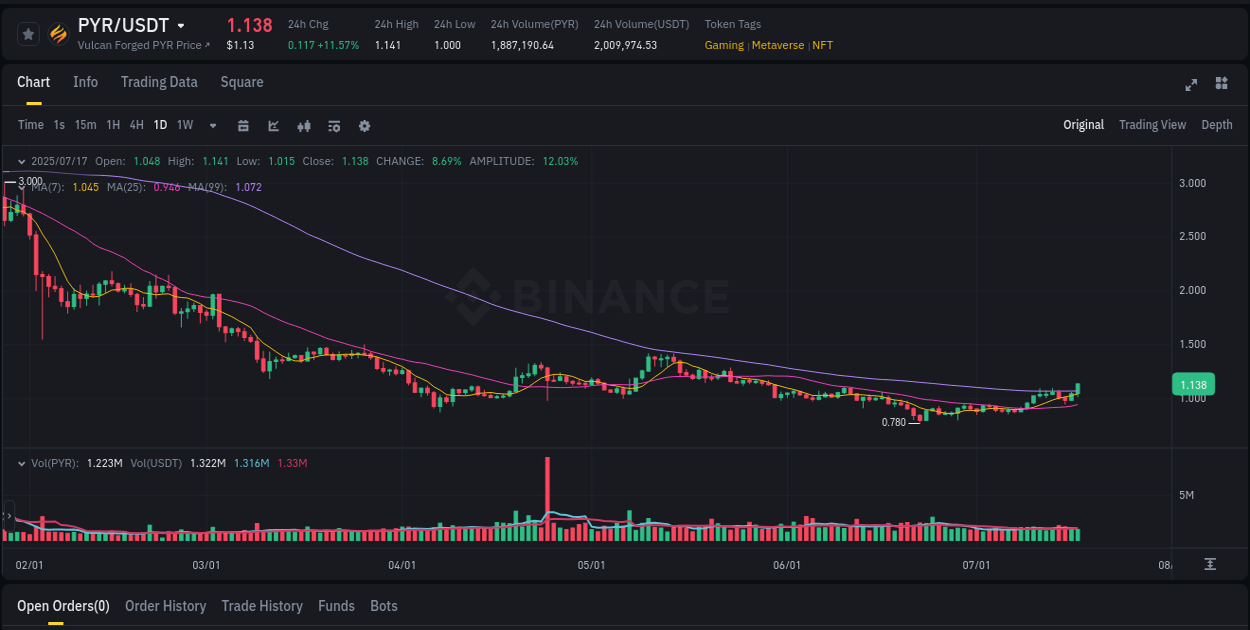The image size is (1250, 630).
Task: Click the current price tag 1.138
Action: pyautogui.click(x=1194, y=384)
